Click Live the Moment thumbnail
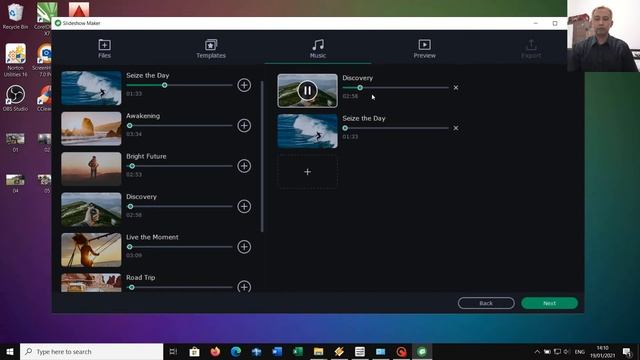Viewport: 640px width, 360px height. point(91,250)
